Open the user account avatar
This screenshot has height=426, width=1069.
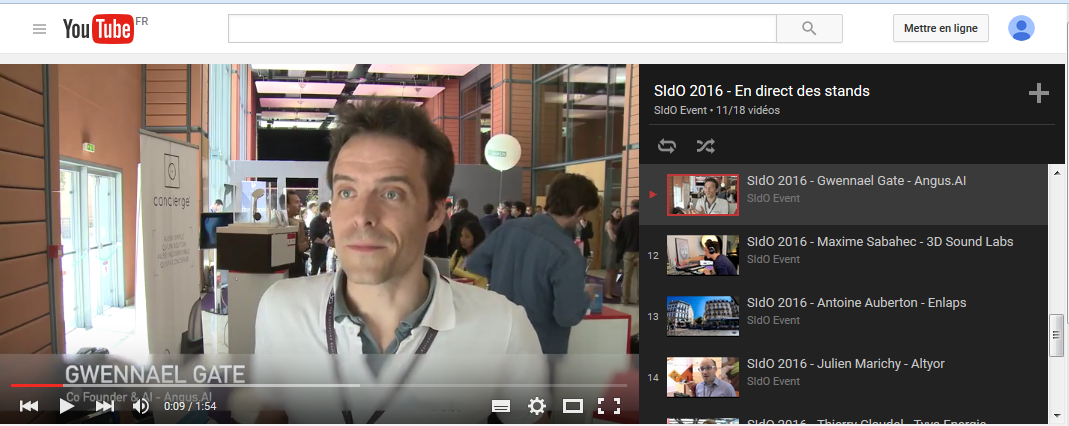tap(1021, 28)
